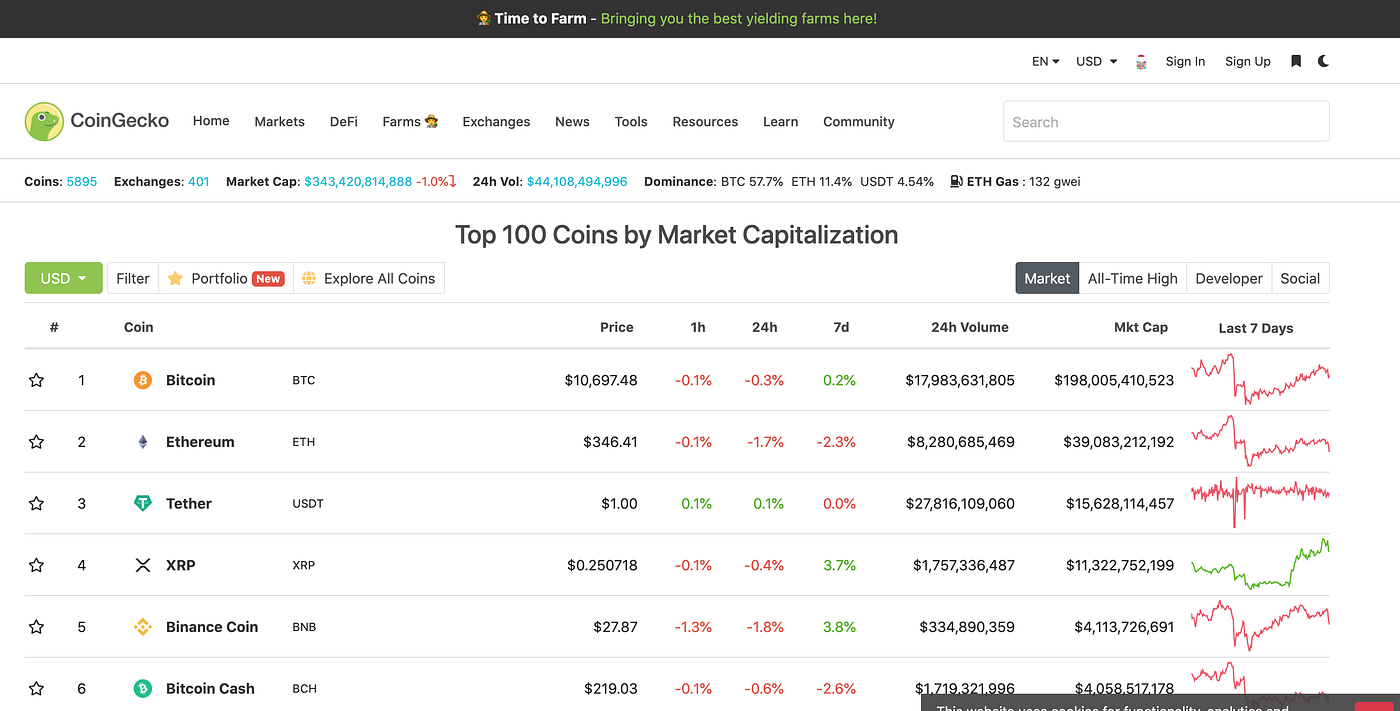
Task: Select the Market tab
Action: coord(1047,278)
